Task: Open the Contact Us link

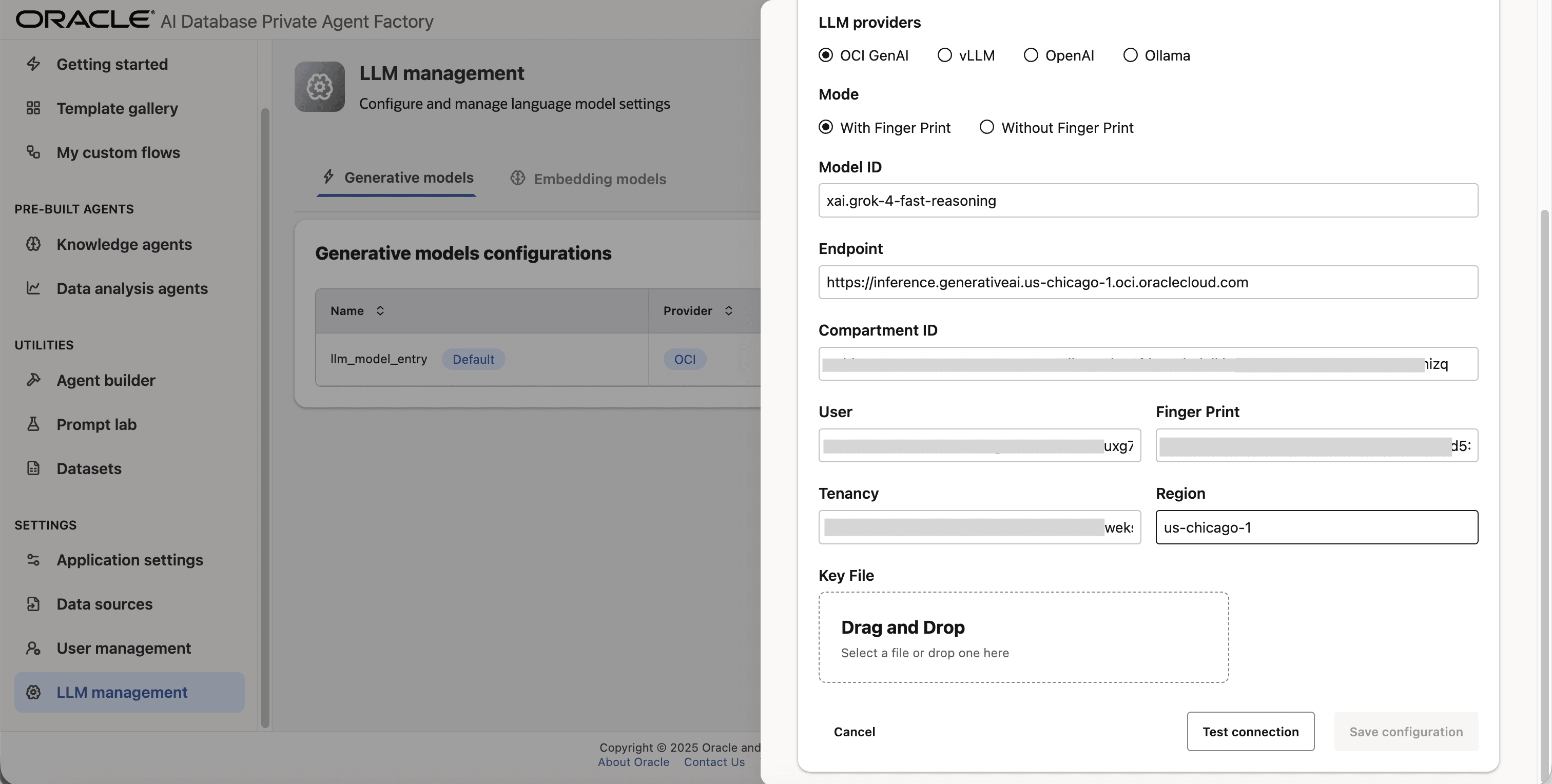Action: click(x=714, y=762)
